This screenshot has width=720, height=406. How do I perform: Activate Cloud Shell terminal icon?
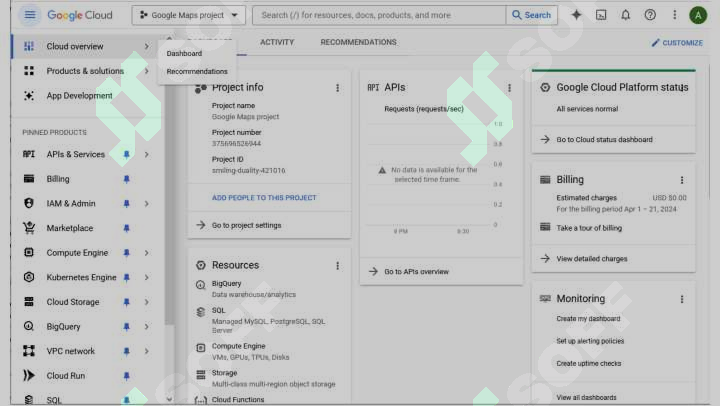[601, 15]
